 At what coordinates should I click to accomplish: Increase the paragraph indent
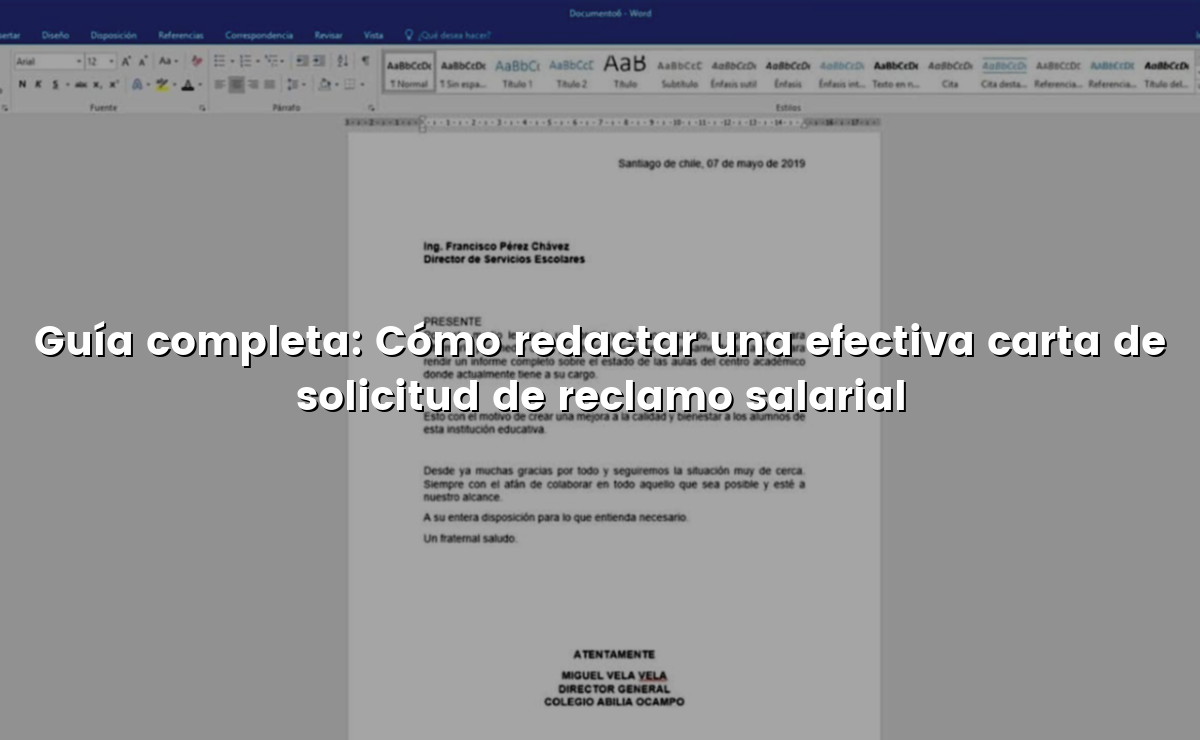pos(319,61)
